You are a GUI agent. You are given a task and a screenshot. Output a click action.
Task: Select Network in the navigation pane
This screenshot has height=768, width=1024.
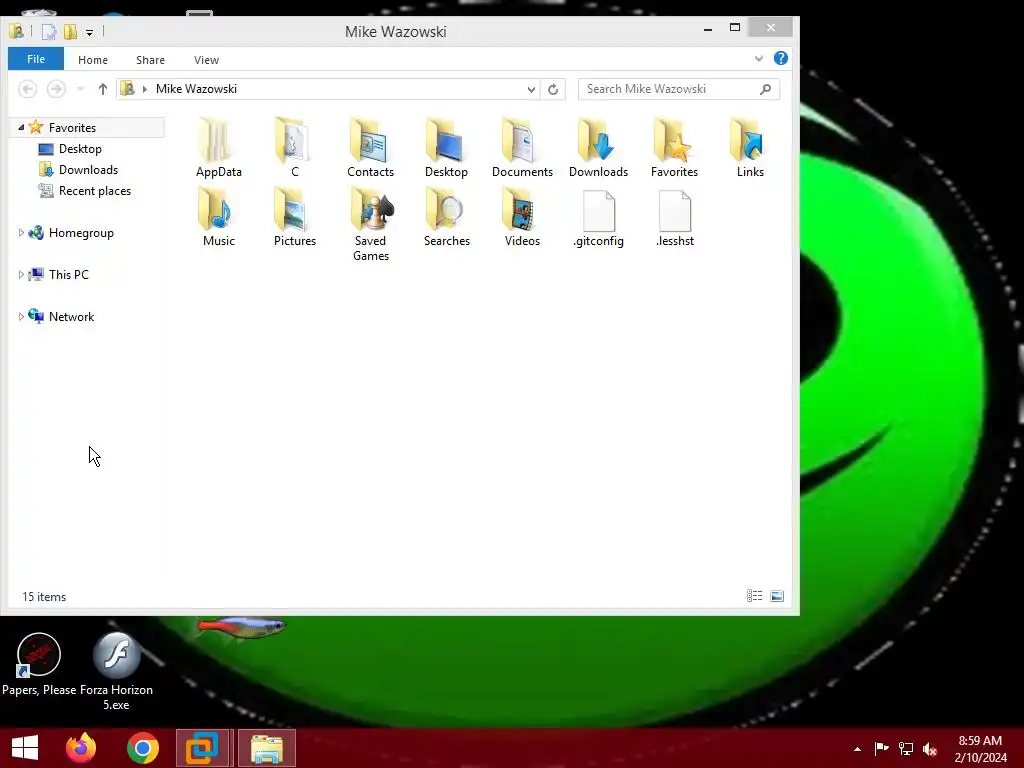coord(71,316)
